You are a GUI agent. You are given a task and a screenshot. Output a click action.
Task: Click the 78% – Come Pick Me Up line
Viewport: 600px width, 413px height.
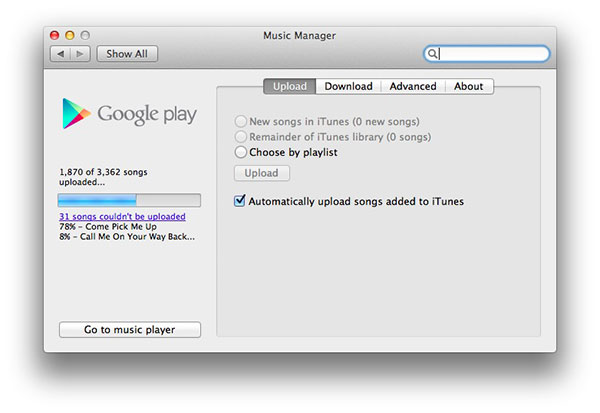pyautogui.click(x=108, y=227)
